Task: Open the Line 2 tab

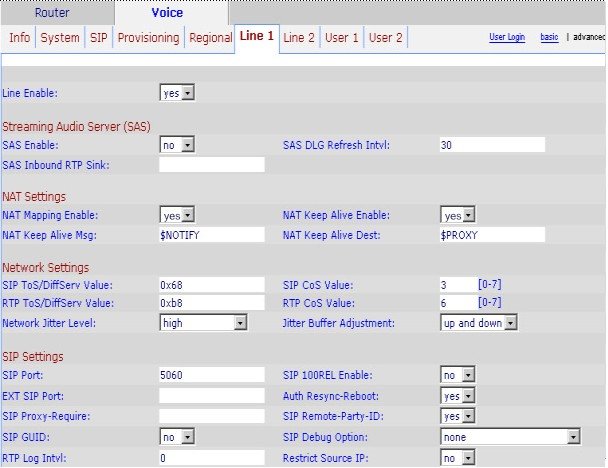Action: [x=299, y=38]
